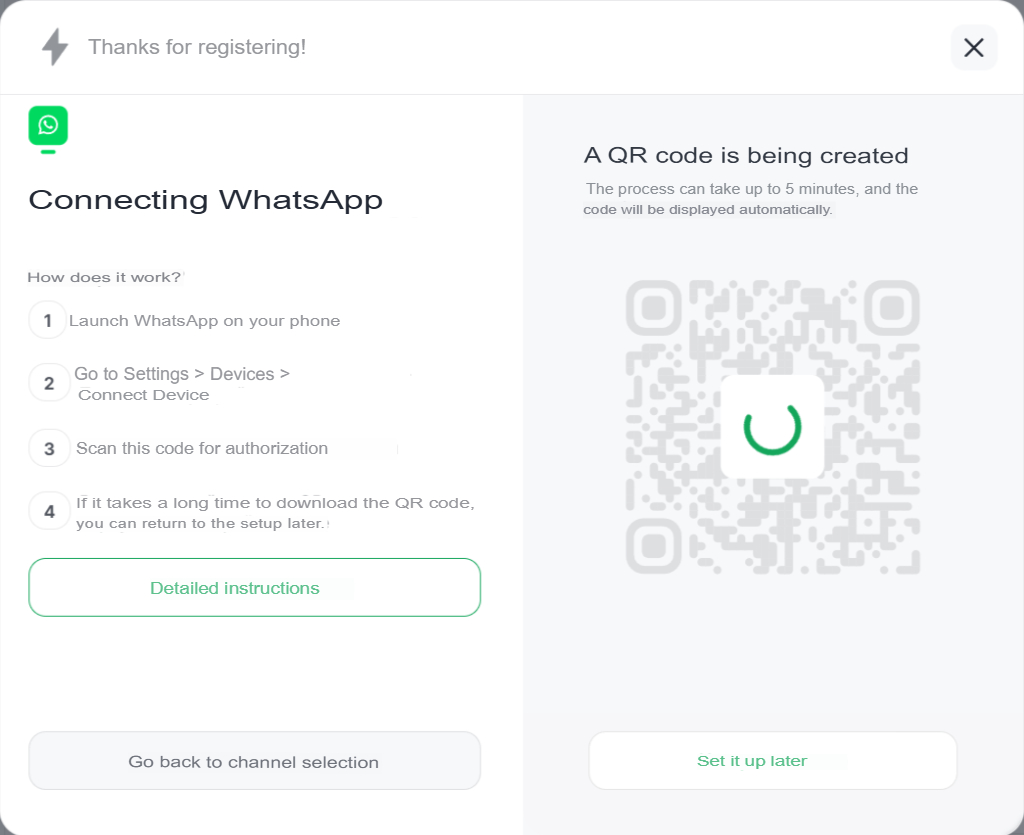Click "A QR code is being created" heading
Viewport: 1024px width, 835px height.
[x=746, y=156]
